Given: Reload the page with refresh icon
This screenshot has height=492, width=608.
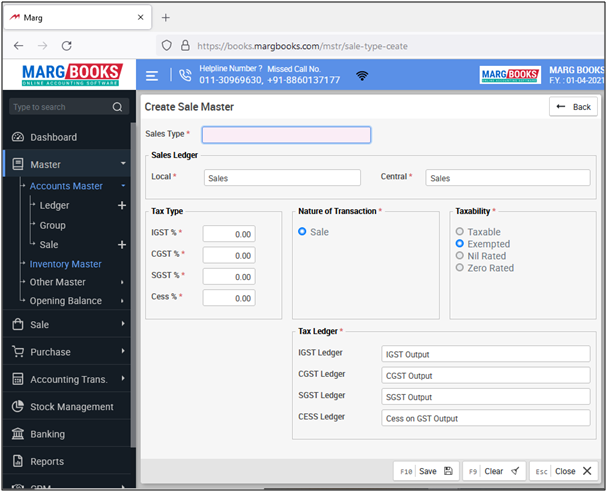Looking at the screenshot, I should 67,46.
